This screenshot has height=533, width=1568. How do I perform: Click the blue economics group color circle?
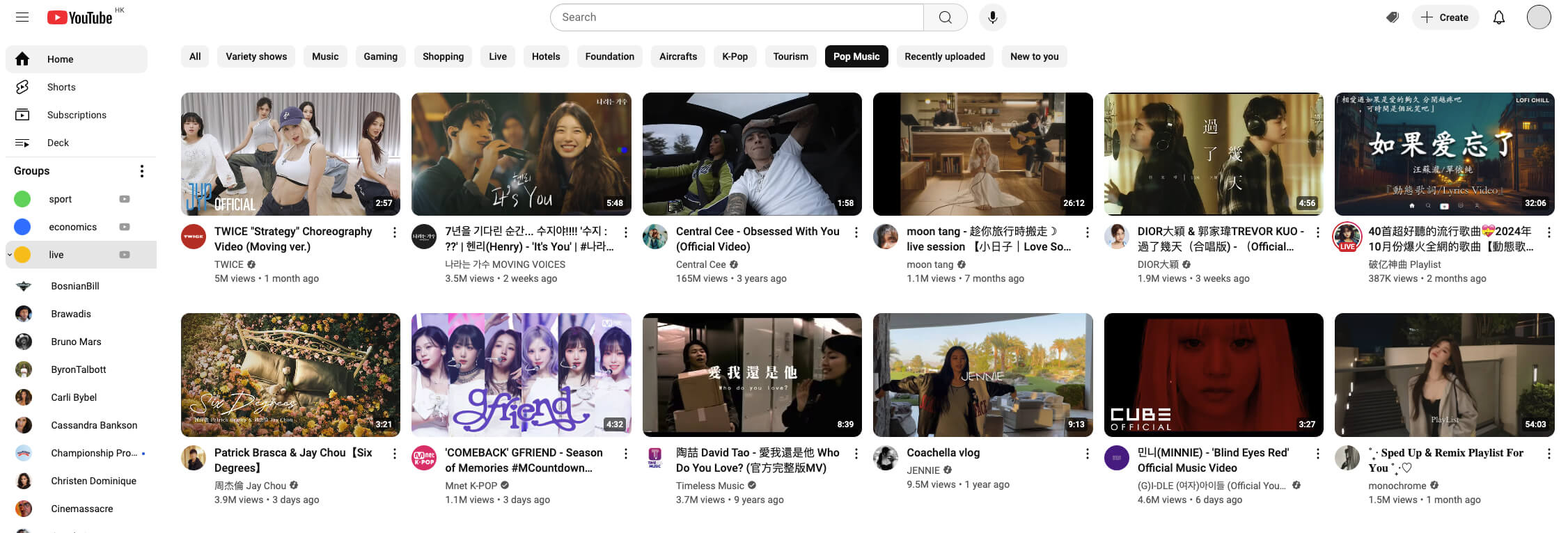point(22,227)
